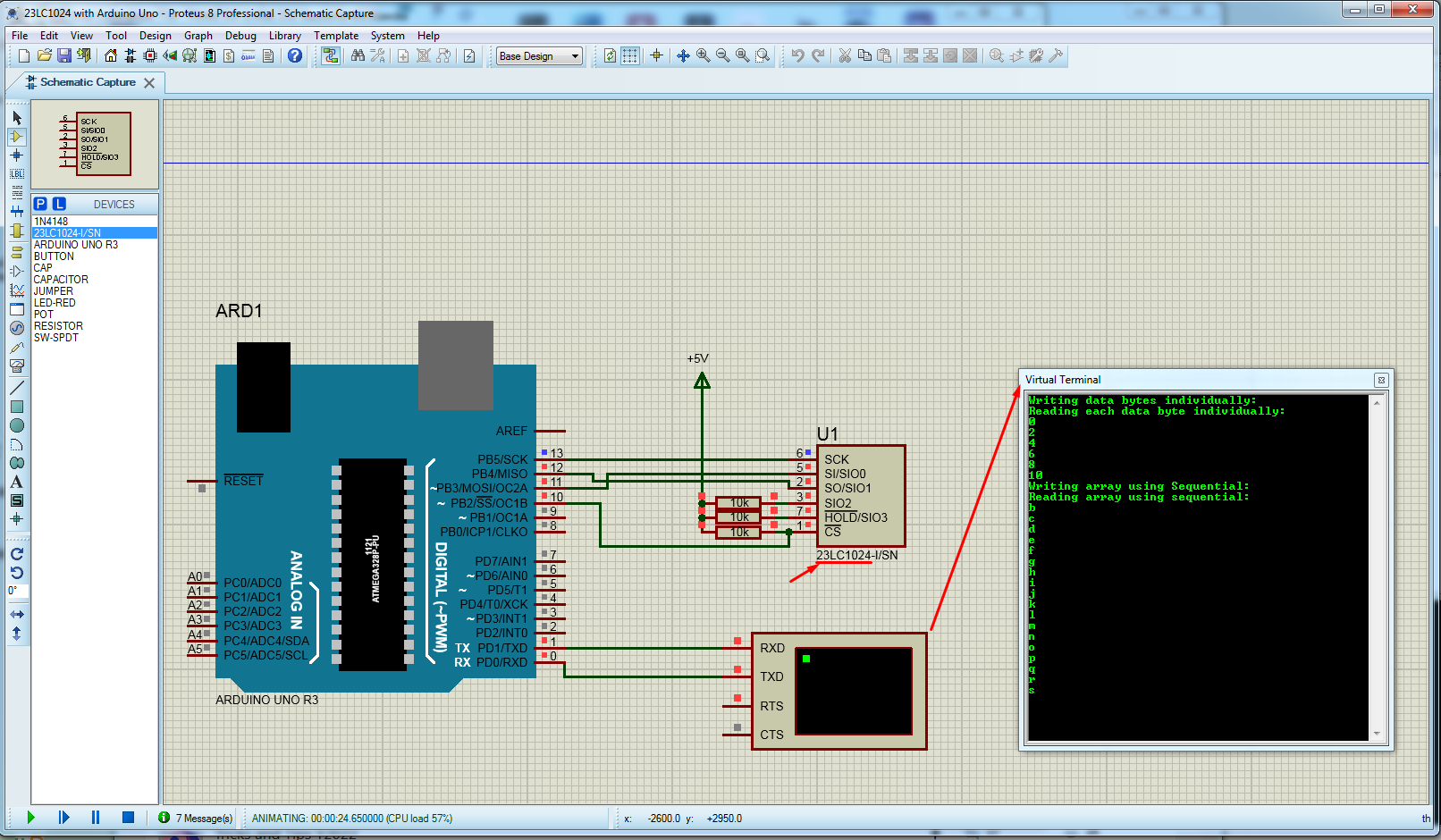1441x840 pixels.
Task: Flip horizontally with the X-mirror icon
Action: [17, 615]
